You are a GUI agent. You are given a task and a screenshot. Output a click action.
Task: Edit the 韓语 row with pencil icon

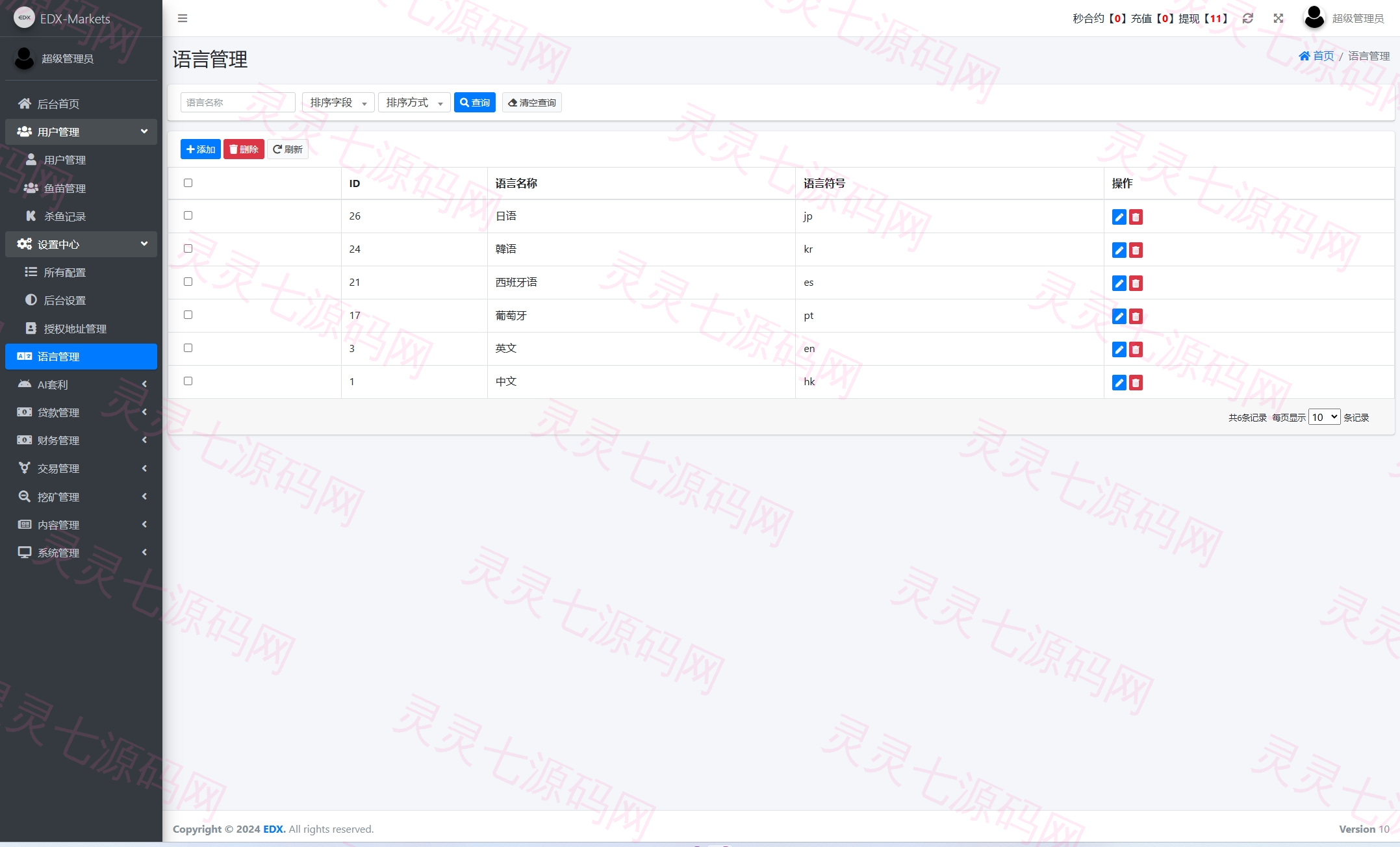[x=1119, y=250]
